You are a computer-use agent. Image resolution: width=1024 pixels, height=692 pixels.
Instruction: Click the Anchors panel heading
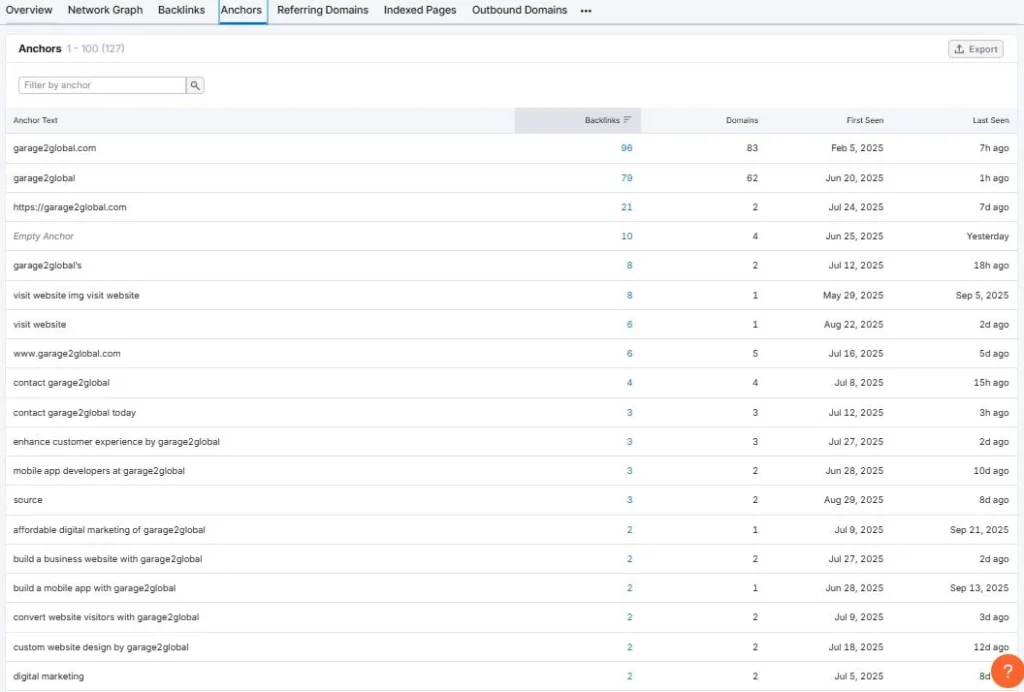(x=40, y=48)
